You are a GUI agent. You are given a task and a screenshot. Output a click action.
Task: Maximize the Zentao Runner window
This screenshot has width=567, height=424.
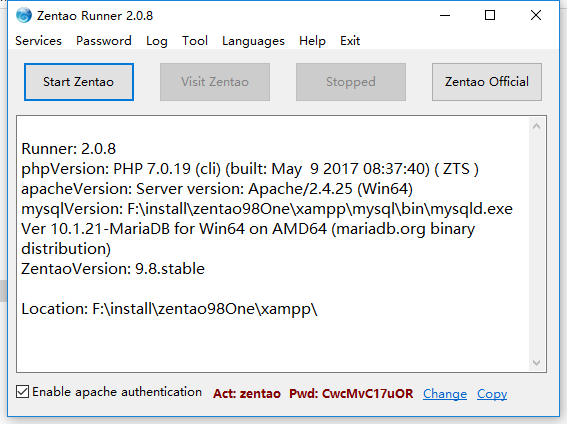pos(490,16)
